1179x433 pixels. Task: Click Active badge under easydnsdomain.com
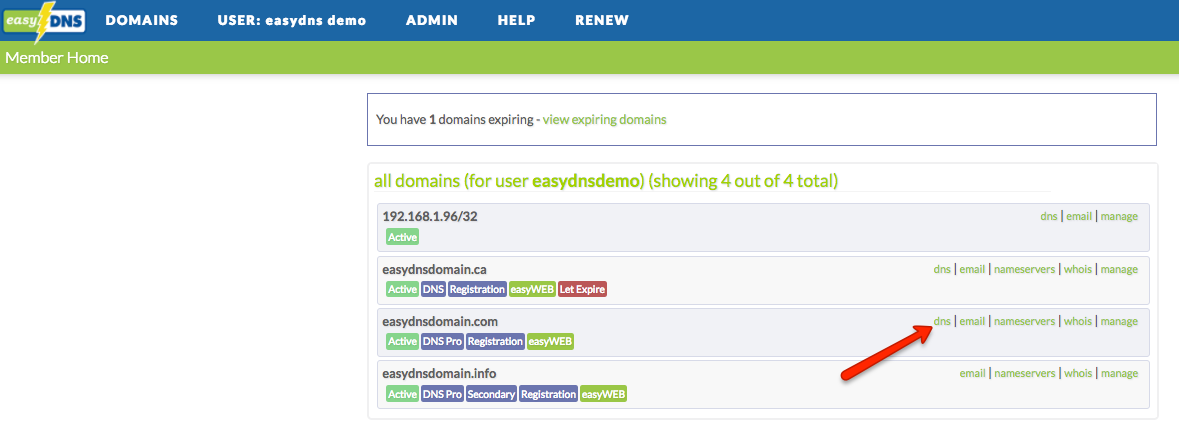coord(402,341)
